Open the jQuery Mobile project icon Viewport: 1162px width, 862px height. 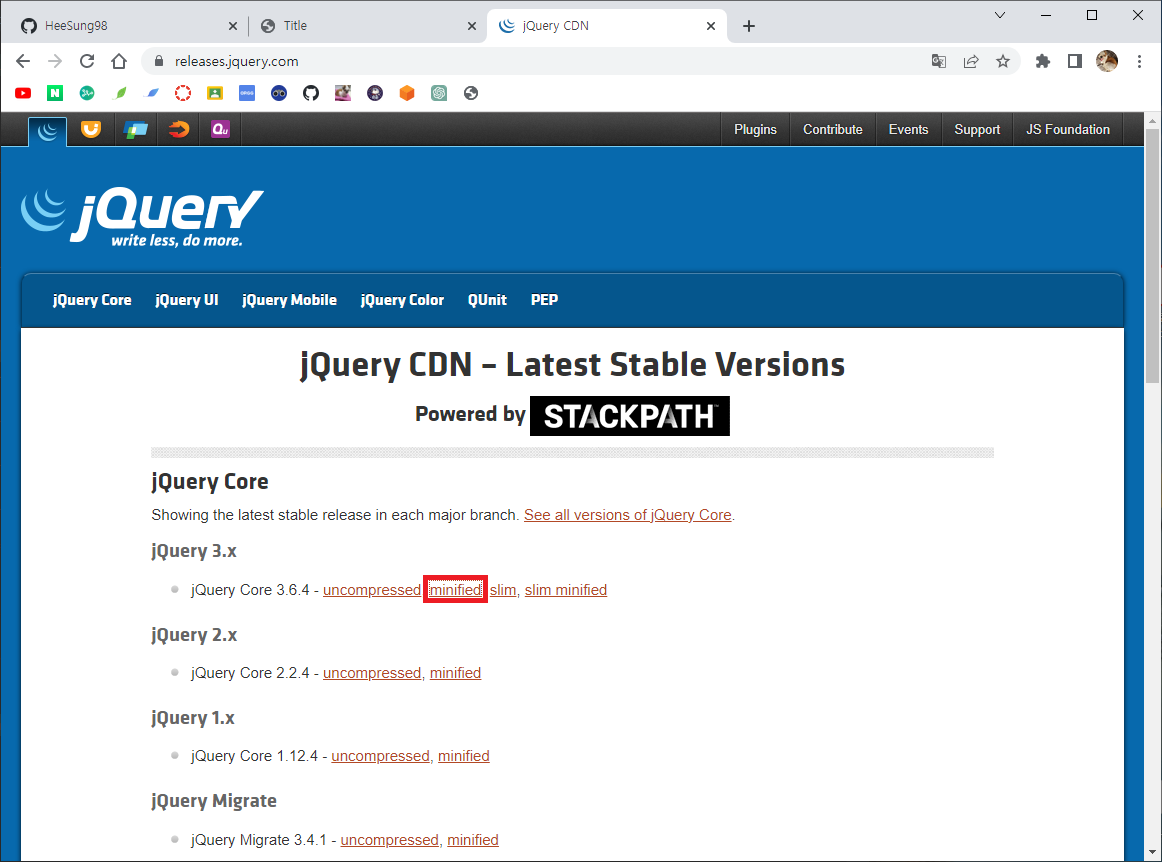[134, 130]
